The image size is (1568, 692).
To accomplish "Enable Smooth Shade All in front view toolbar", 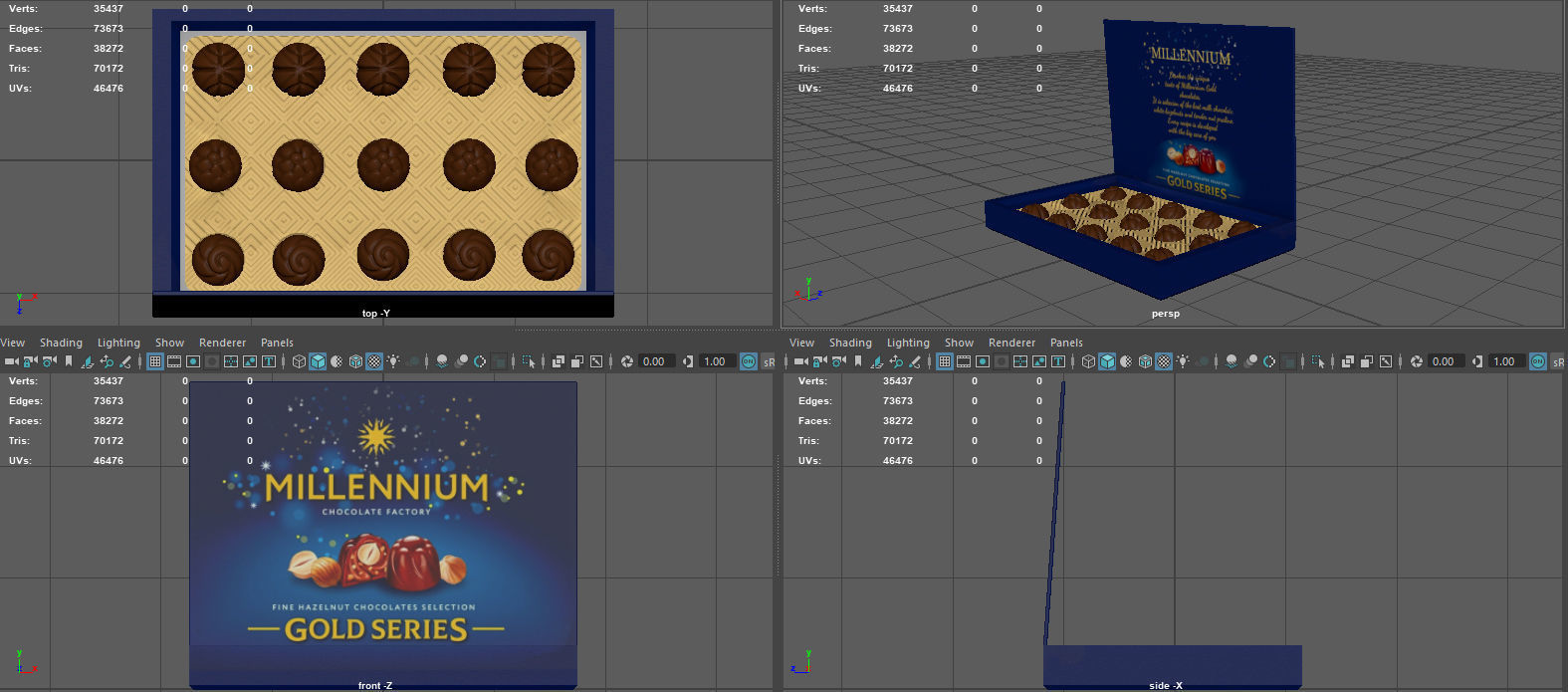I will tap(318, 361).
